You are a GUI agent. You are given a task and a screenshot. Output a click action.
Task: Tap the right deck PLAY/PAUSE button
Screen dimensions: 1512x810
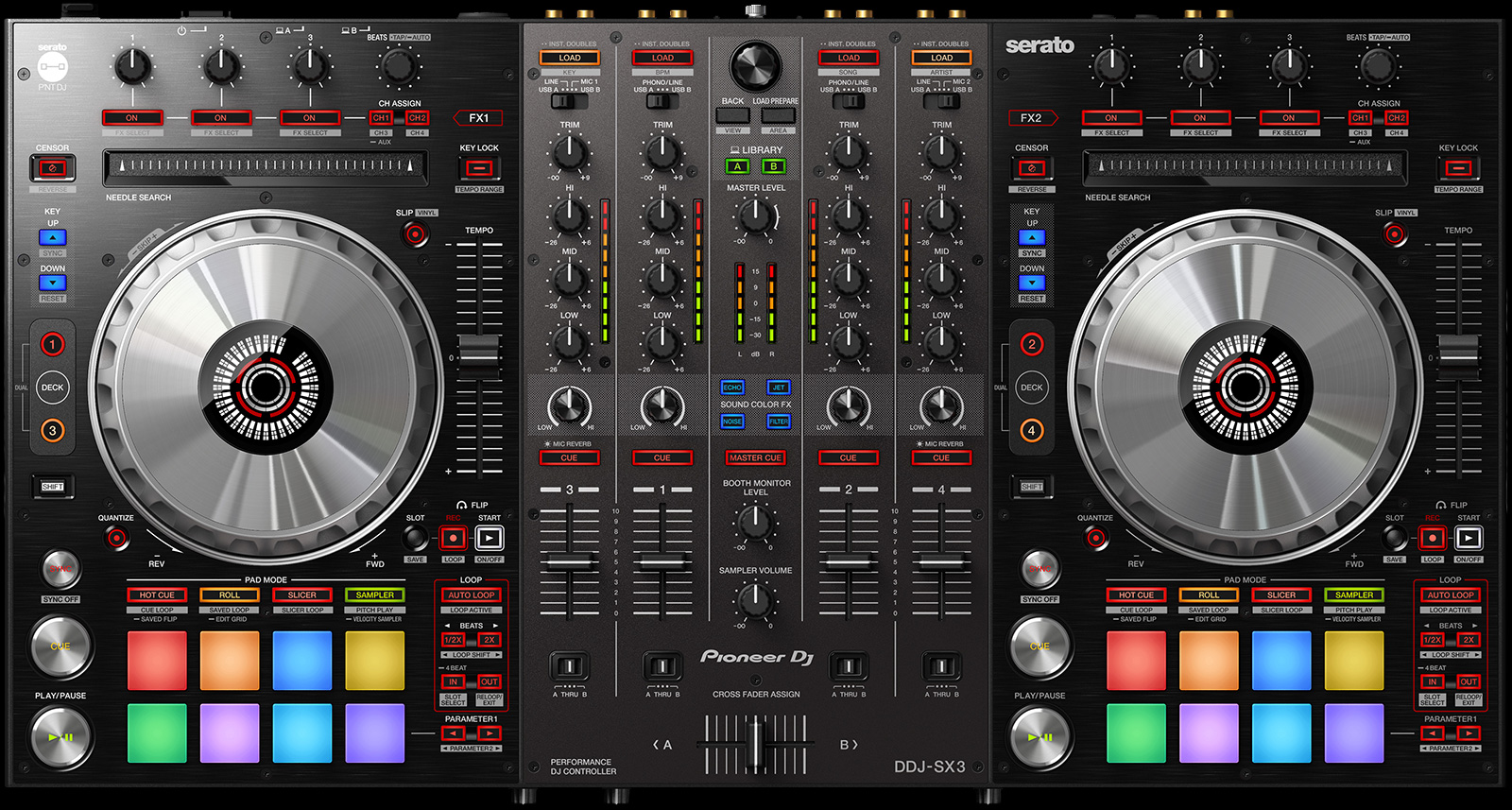[x=1039, y=736]
